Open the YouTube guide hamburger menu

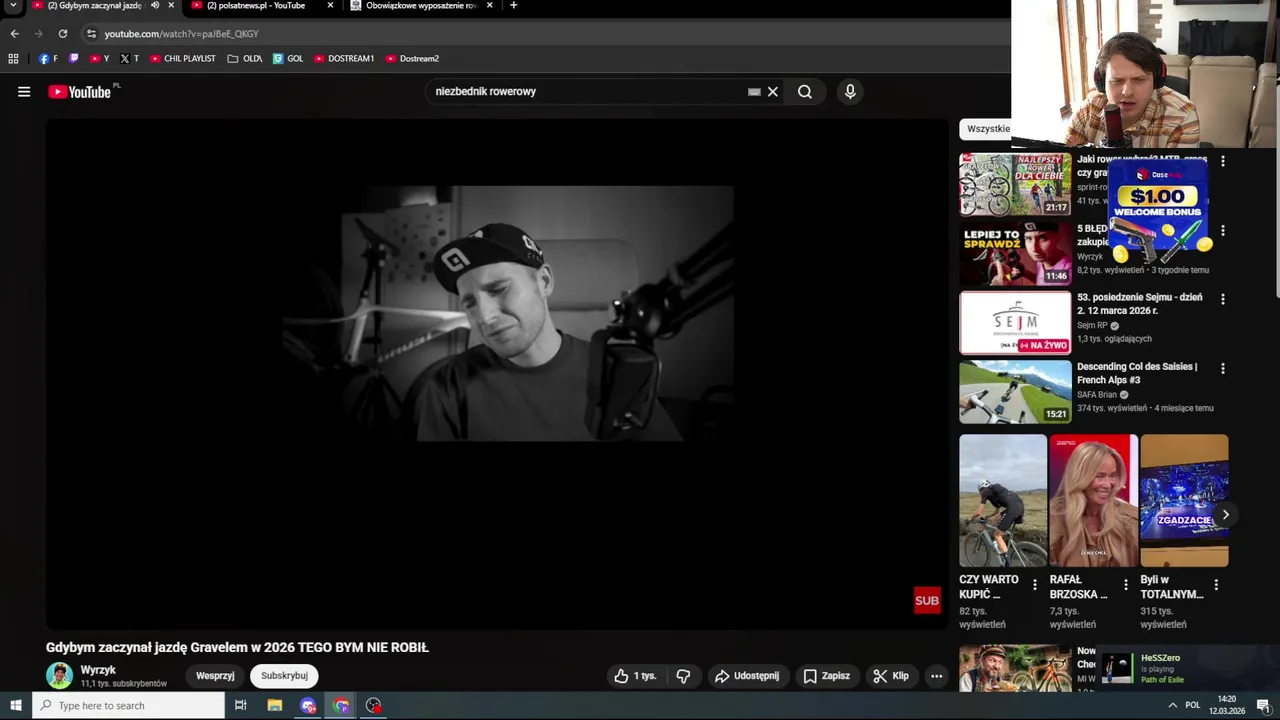click(24, 92)
